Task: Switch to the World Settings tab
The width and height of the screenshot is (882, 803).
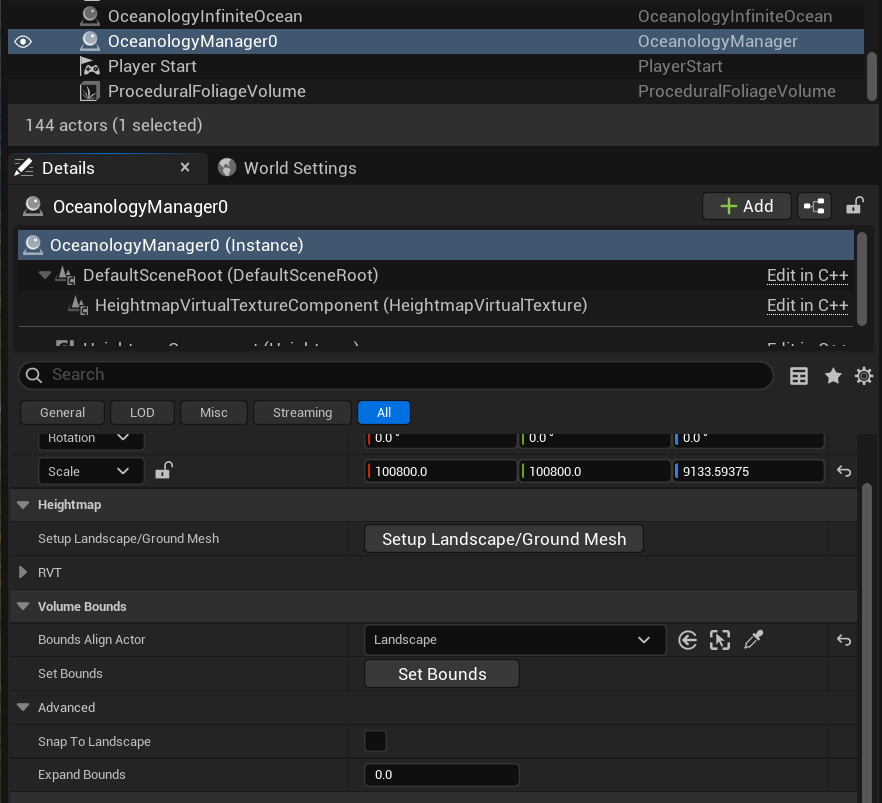Action: coord(287,168)
